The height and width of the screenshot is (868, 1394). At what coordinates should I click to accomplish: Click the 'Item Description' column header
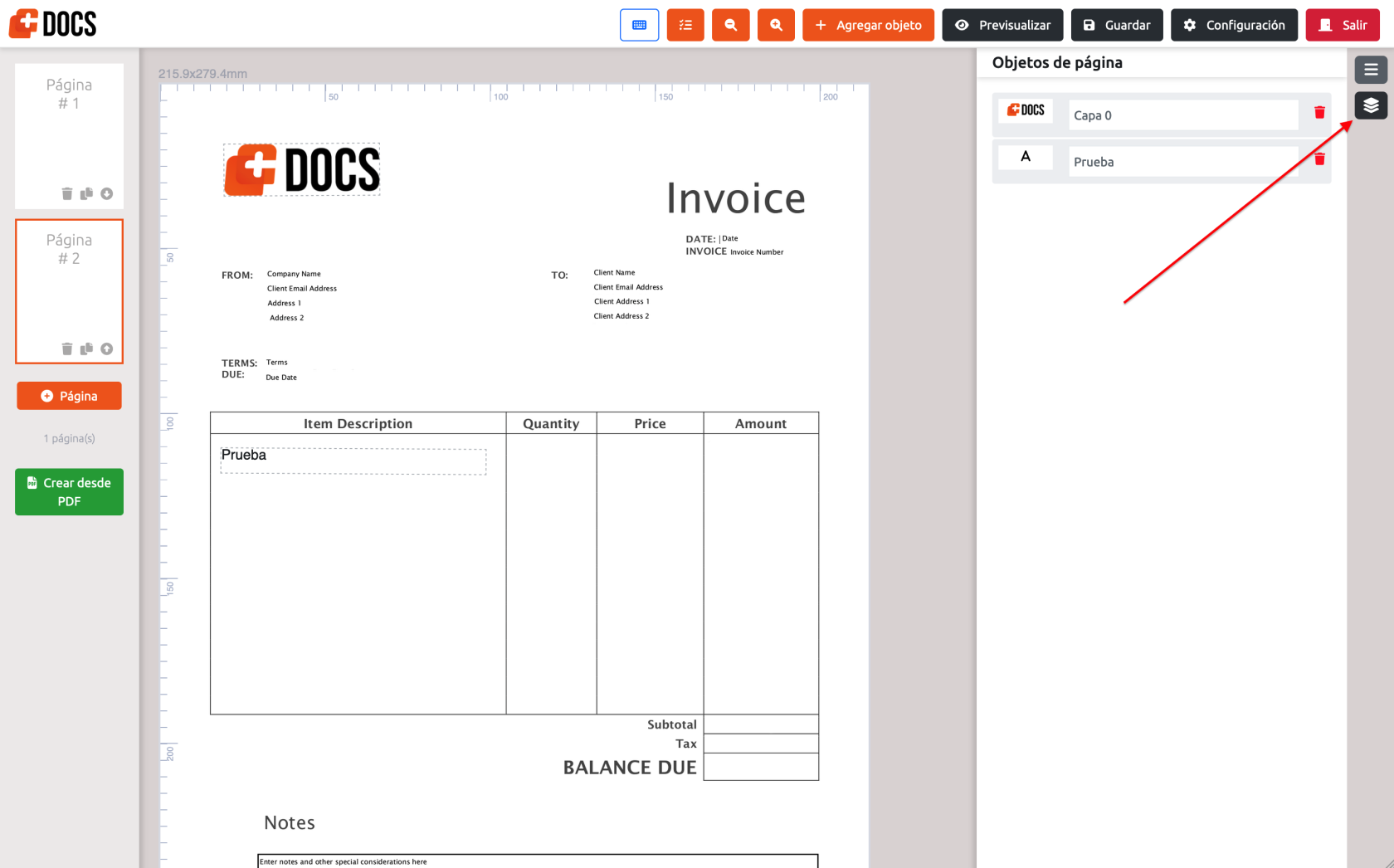pyautogui.click(x=358, y=424)
